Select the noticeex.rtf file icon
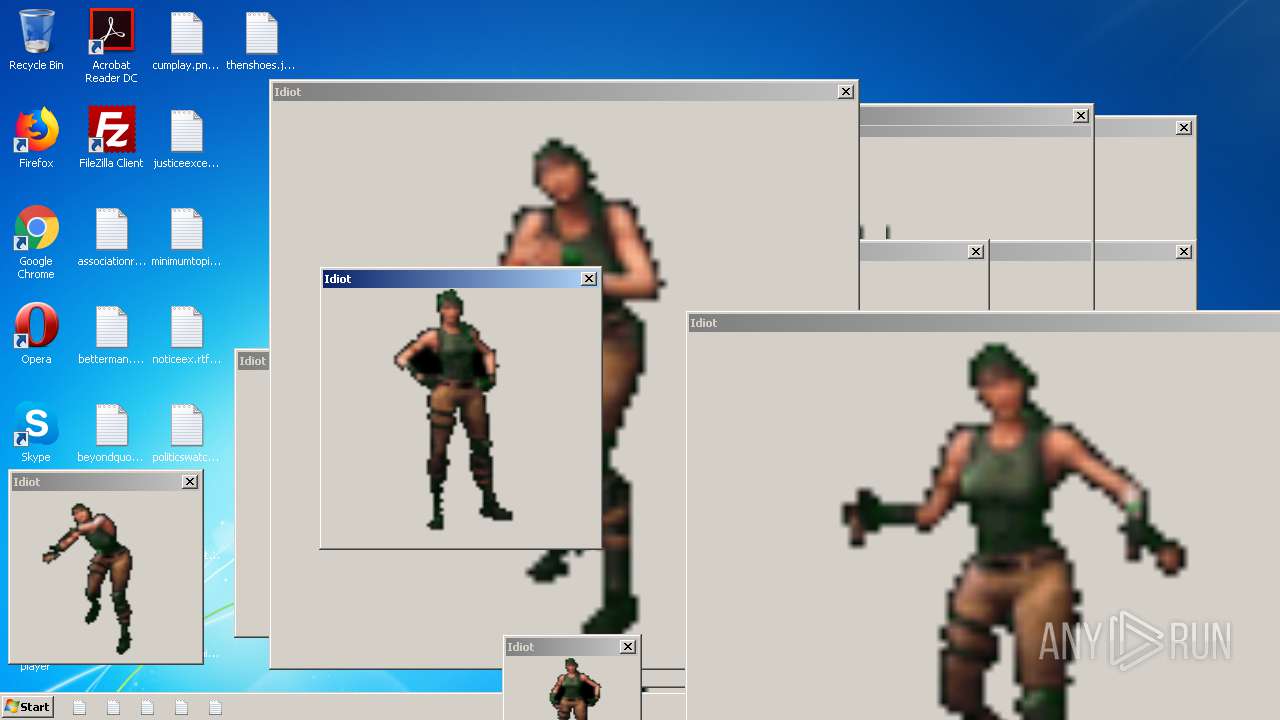This screenshot has height=720, width=1280. (x=186, y=334)
